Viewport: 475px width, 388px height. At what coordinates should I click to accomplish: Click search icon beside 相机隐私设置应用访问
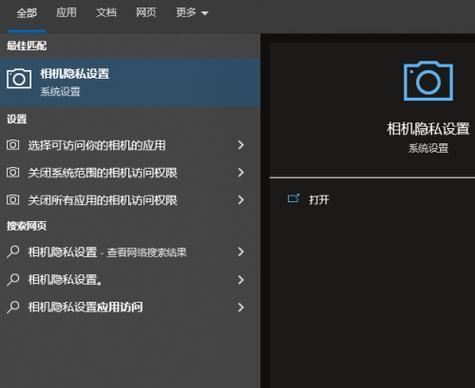click(x=13, y=307)
